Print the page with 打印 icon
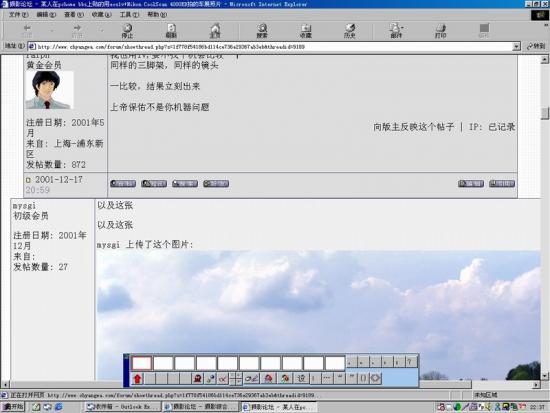 coord(441,31)
